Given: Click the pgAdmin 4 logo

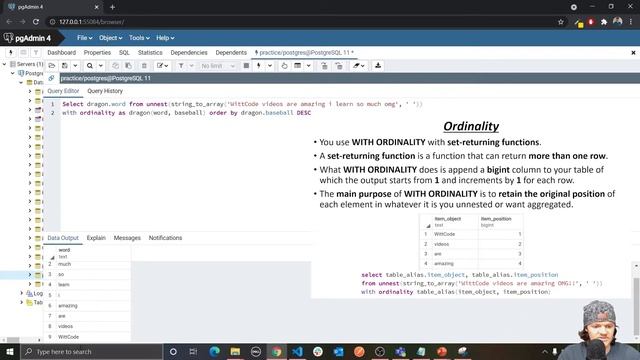Looking at the screenshot, I should pos(28,38).
